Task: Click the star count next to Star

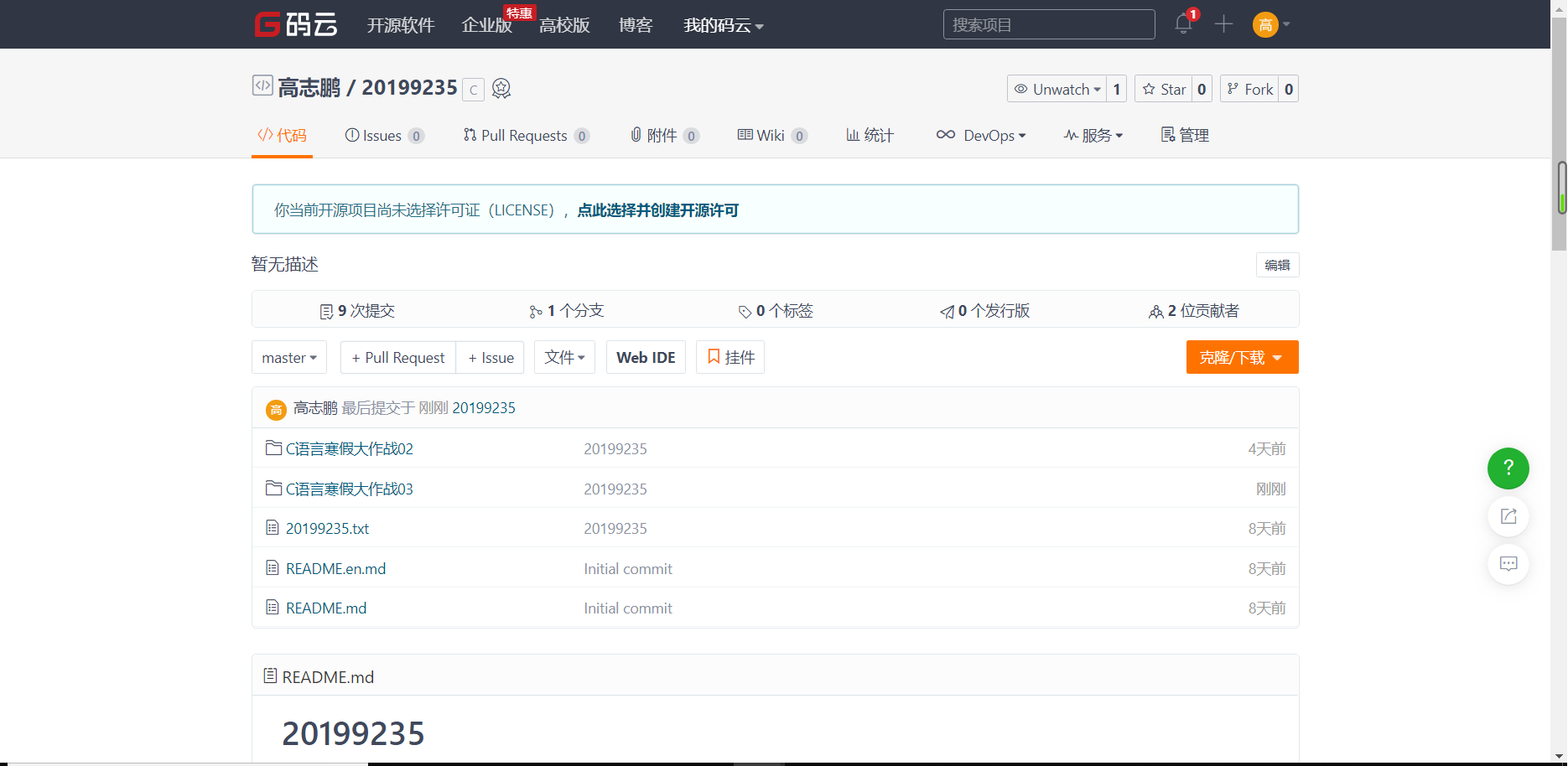Action: point(1202,89)
